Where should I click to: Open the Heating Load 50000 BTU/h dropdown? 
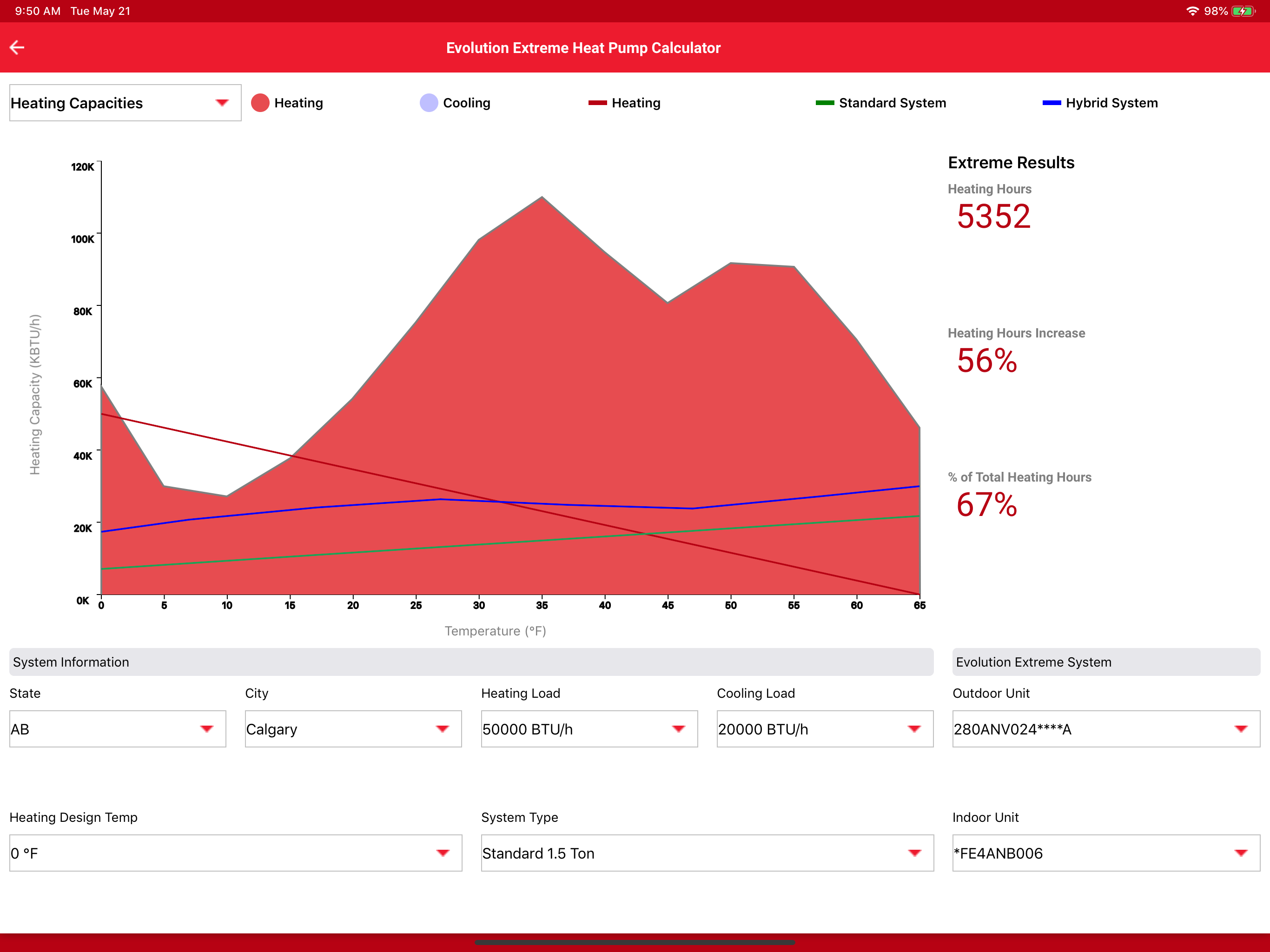coord(589,728)
